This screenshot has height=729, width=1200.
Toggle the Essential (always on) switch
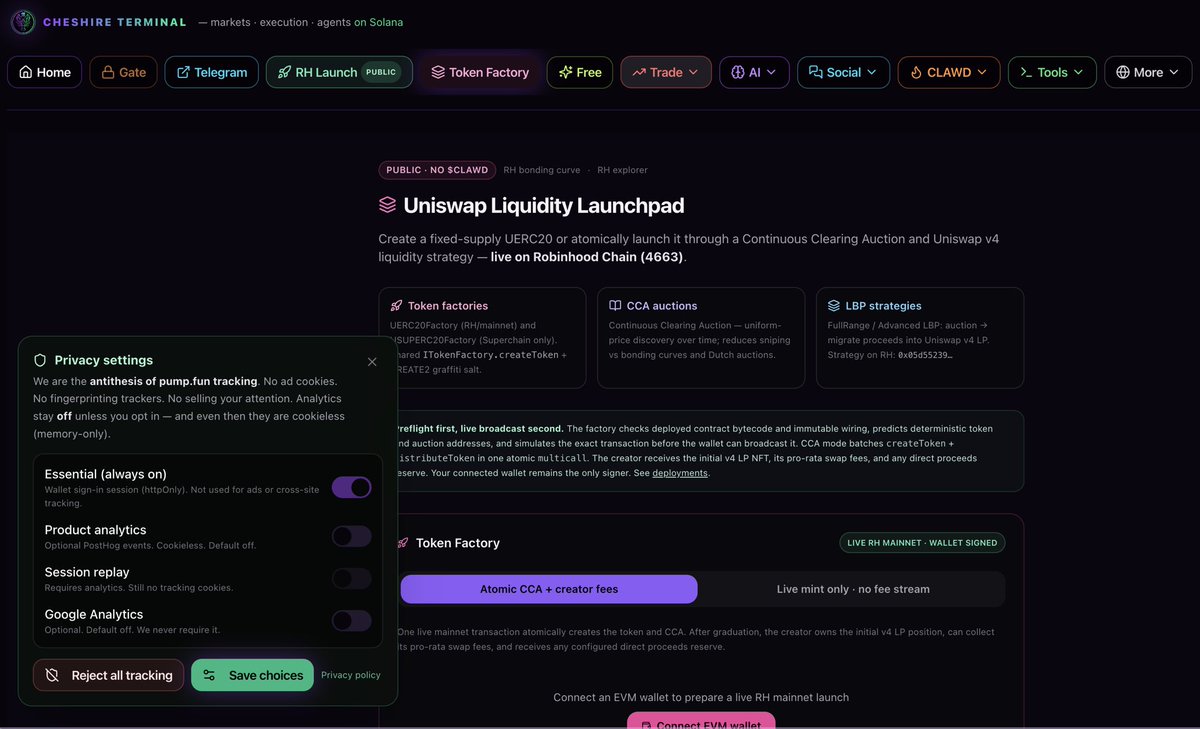point(352,487)
